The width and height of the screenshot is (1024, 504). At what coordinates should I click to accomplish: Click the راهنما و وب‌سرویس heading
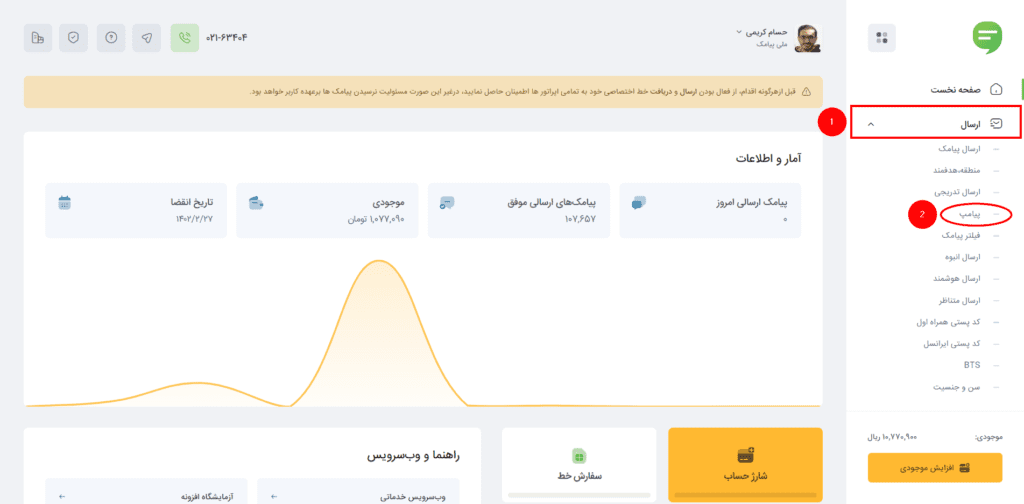[x=414, y=455]
